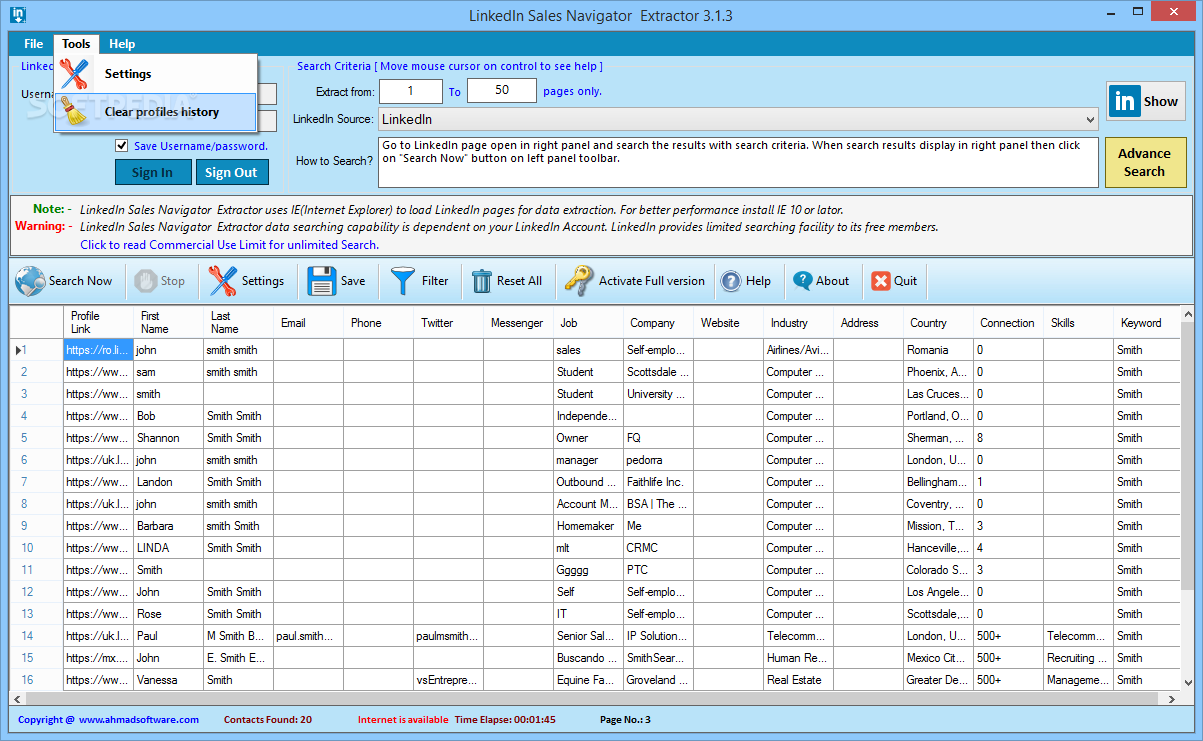Image resolution: width=1203 pixels, height=741 pixels.
Task: Click 'Contacts Found: 20' status text
Action: click(x=267, y=719)
